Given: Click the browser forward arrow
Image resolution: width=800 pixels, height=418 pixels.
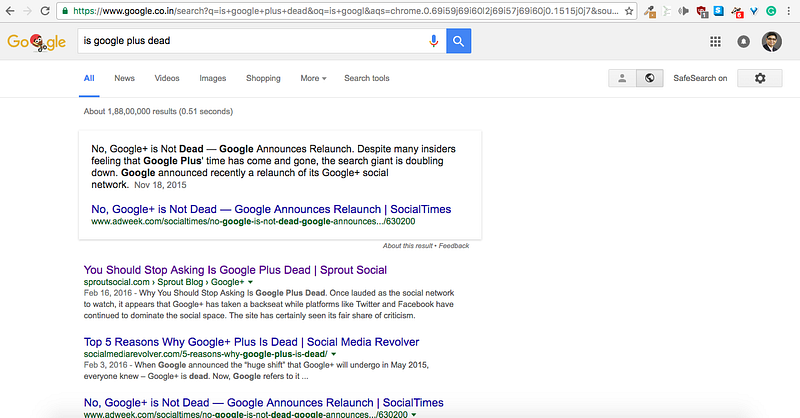Looking at the screenshot, I should click(28, 11).
